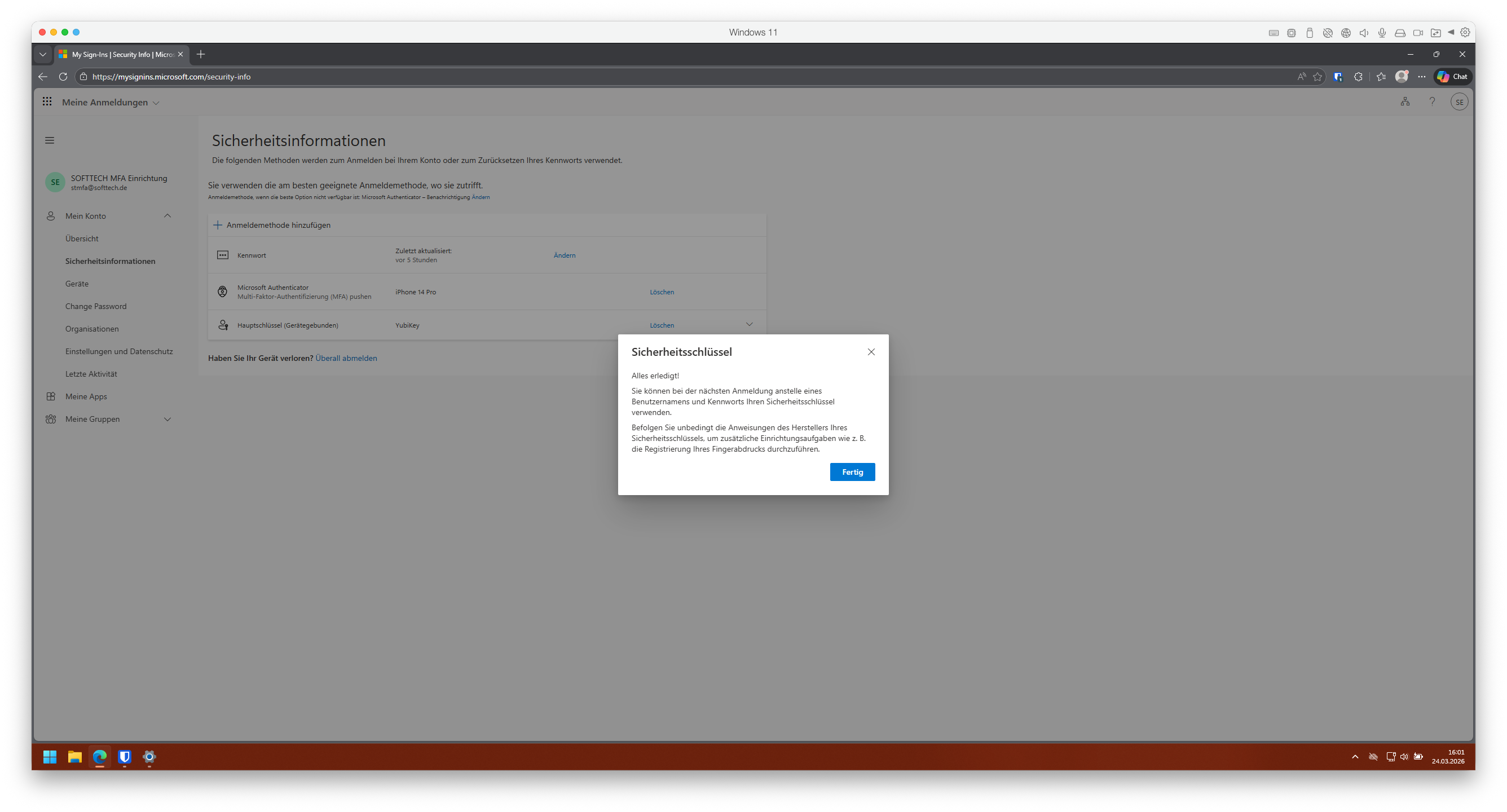
Task: Open the Edge extensions puzzle icon
Action: click(1359, 77)
